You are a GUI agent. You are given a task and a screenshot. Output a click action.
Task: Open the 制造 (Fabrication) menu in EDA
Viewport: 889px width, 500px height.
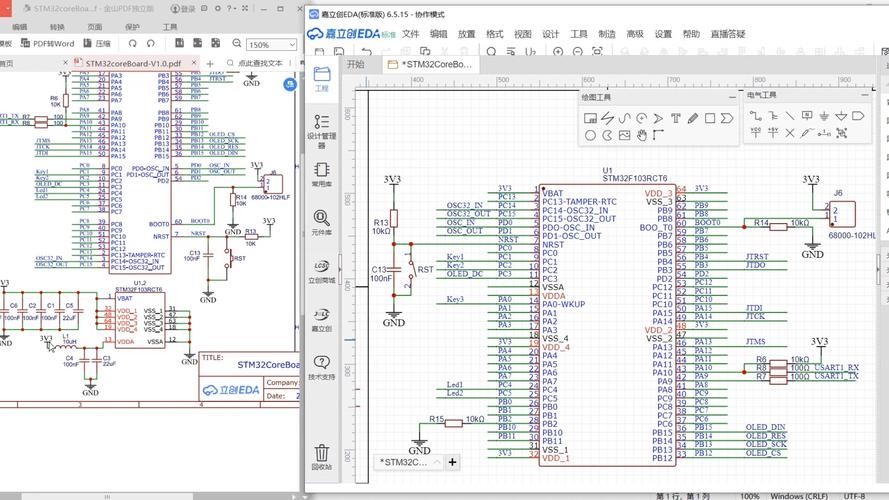pyautogui.click(x=607, y=34)
